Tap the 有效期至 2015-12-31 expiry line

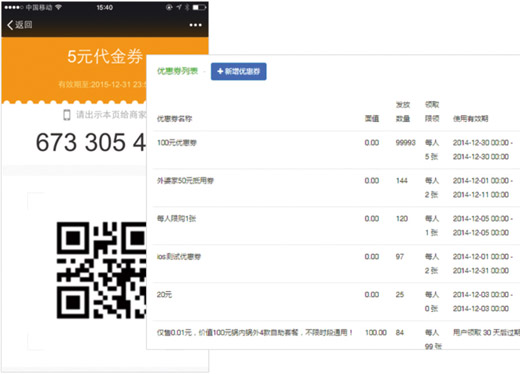pos(102,84)
